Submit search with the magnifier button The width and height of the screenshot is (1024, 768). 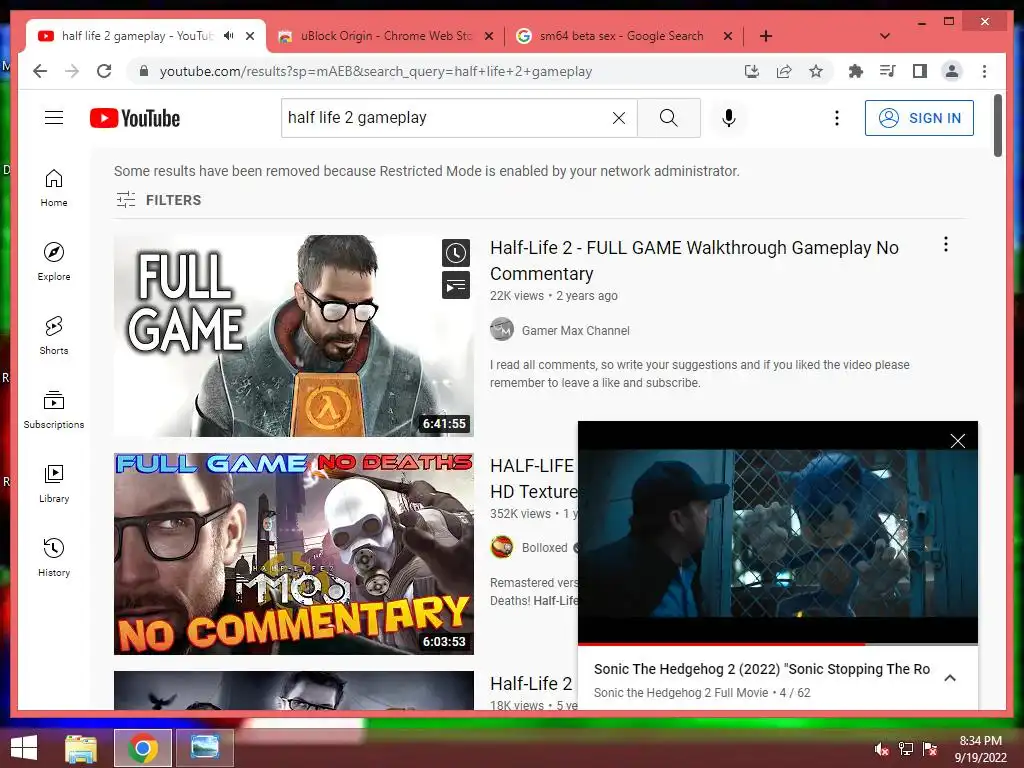tap(669, 118)
